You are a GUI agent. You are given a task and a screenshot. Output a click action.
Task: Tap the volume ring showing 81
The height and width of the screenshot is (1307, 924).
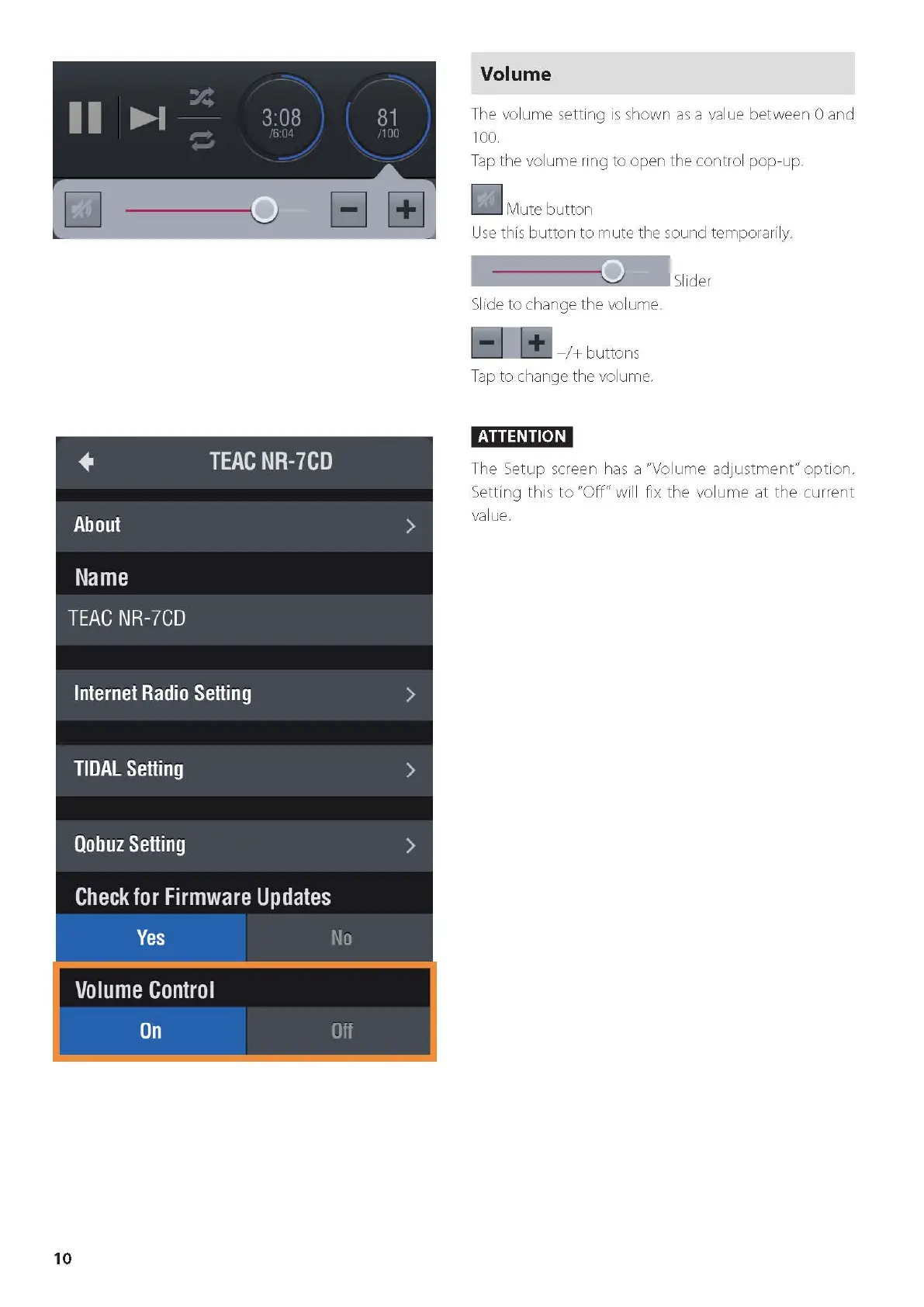(387, 118)
